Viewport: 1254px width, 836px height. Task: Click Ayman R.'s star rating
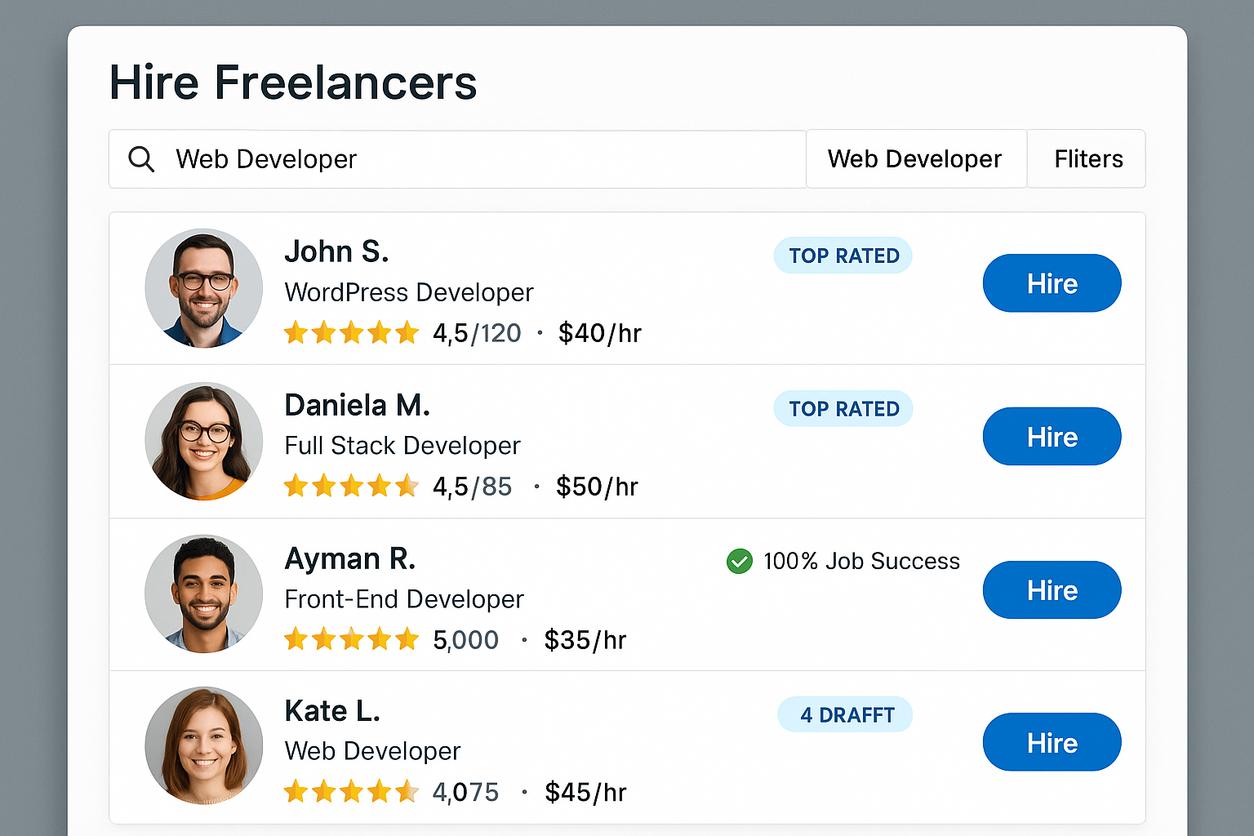[x=351, y=640]
